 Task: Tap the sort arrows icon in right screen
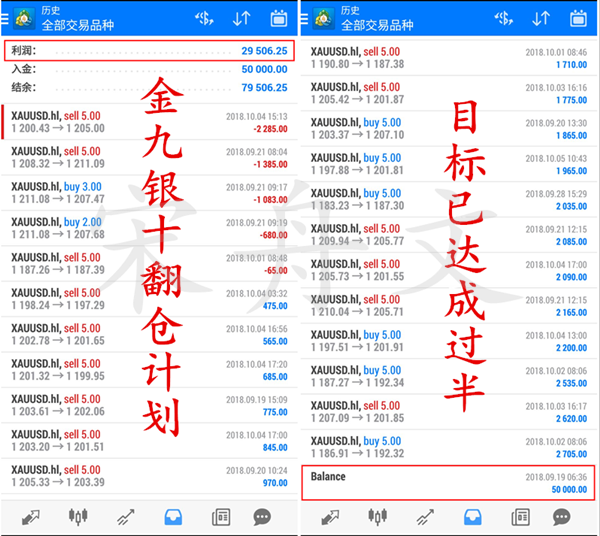541,18
